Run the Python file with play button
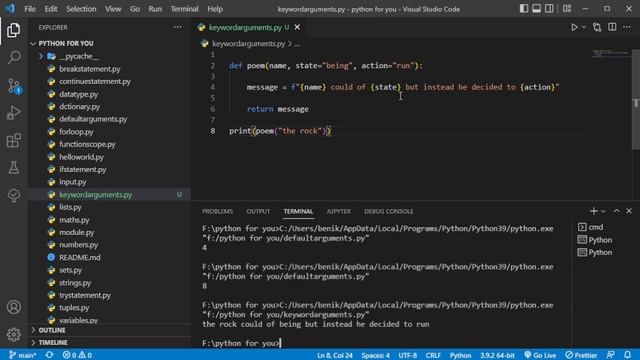 pyautogui.click(x=574, y=27)
